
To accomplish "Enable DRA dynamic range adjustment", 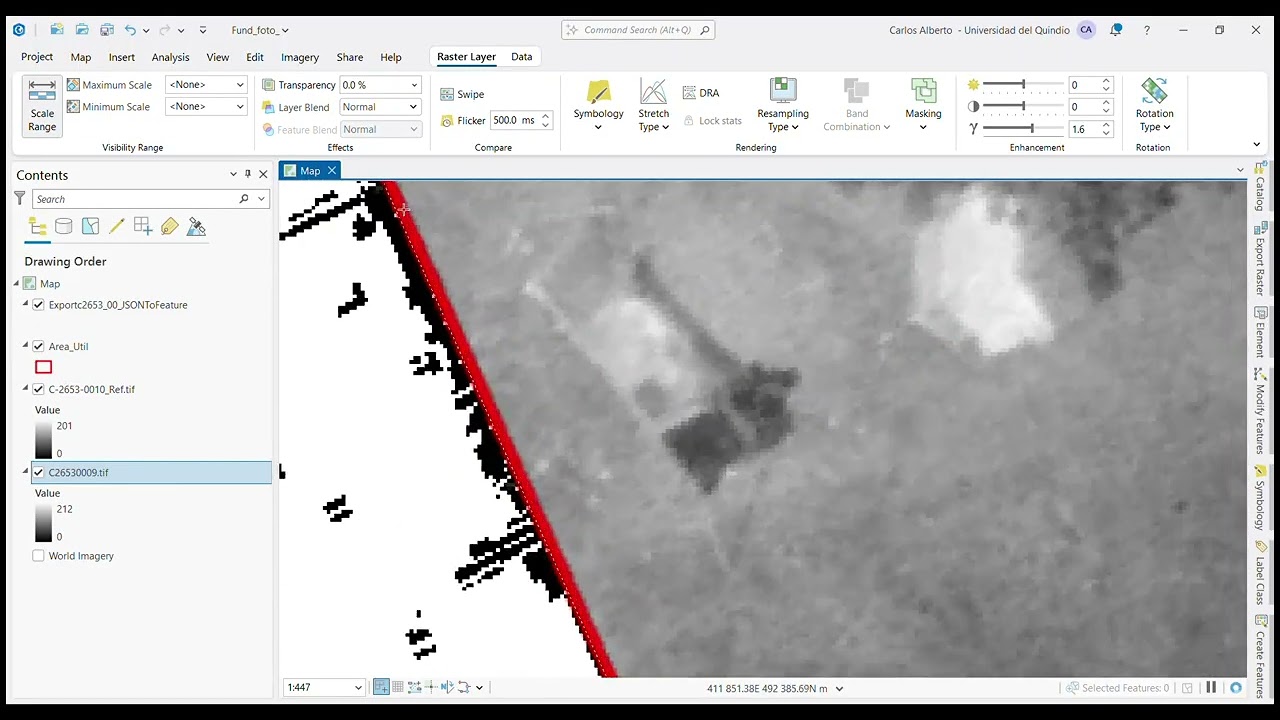I will point(701,93).
